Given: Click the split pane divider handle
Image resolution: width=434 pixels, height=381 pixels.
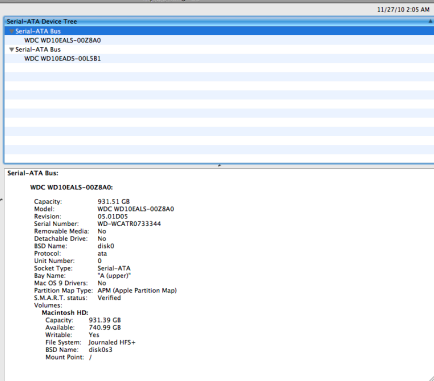Looking at the screenshot, I should click(219, 165).
